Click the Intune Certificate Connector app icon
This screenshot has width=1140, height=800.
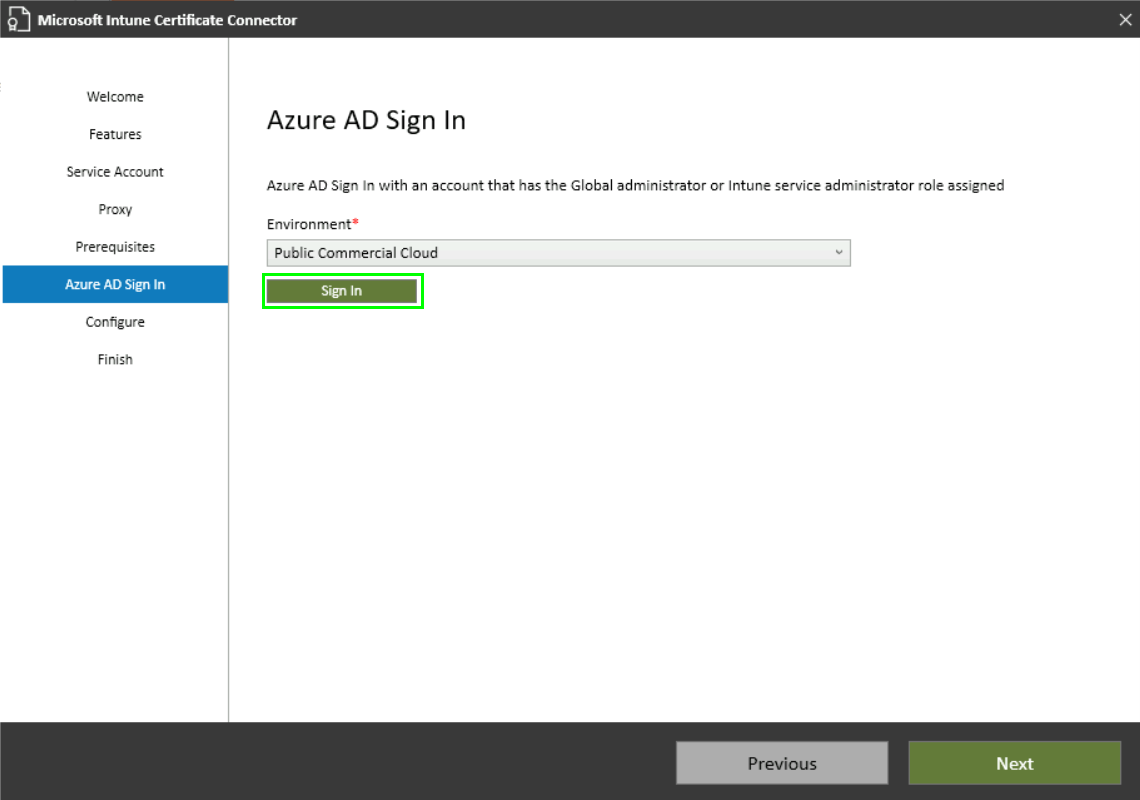tap(18, 20)
